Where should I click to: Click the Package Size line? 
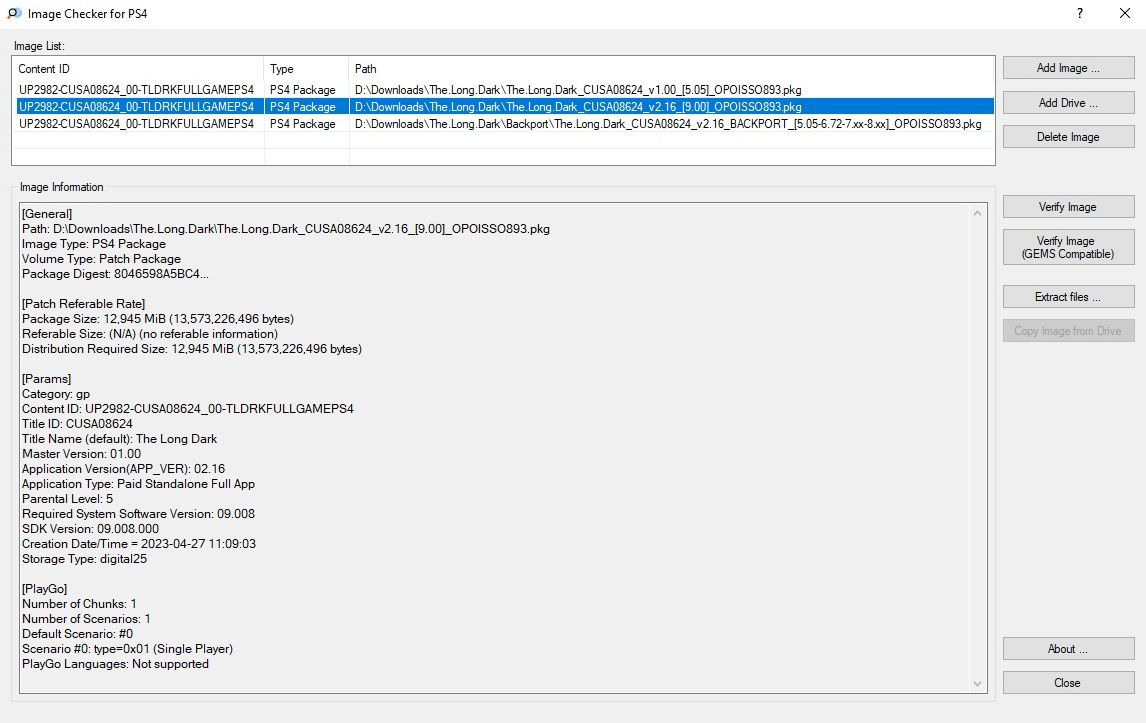[x=158, y=319]
